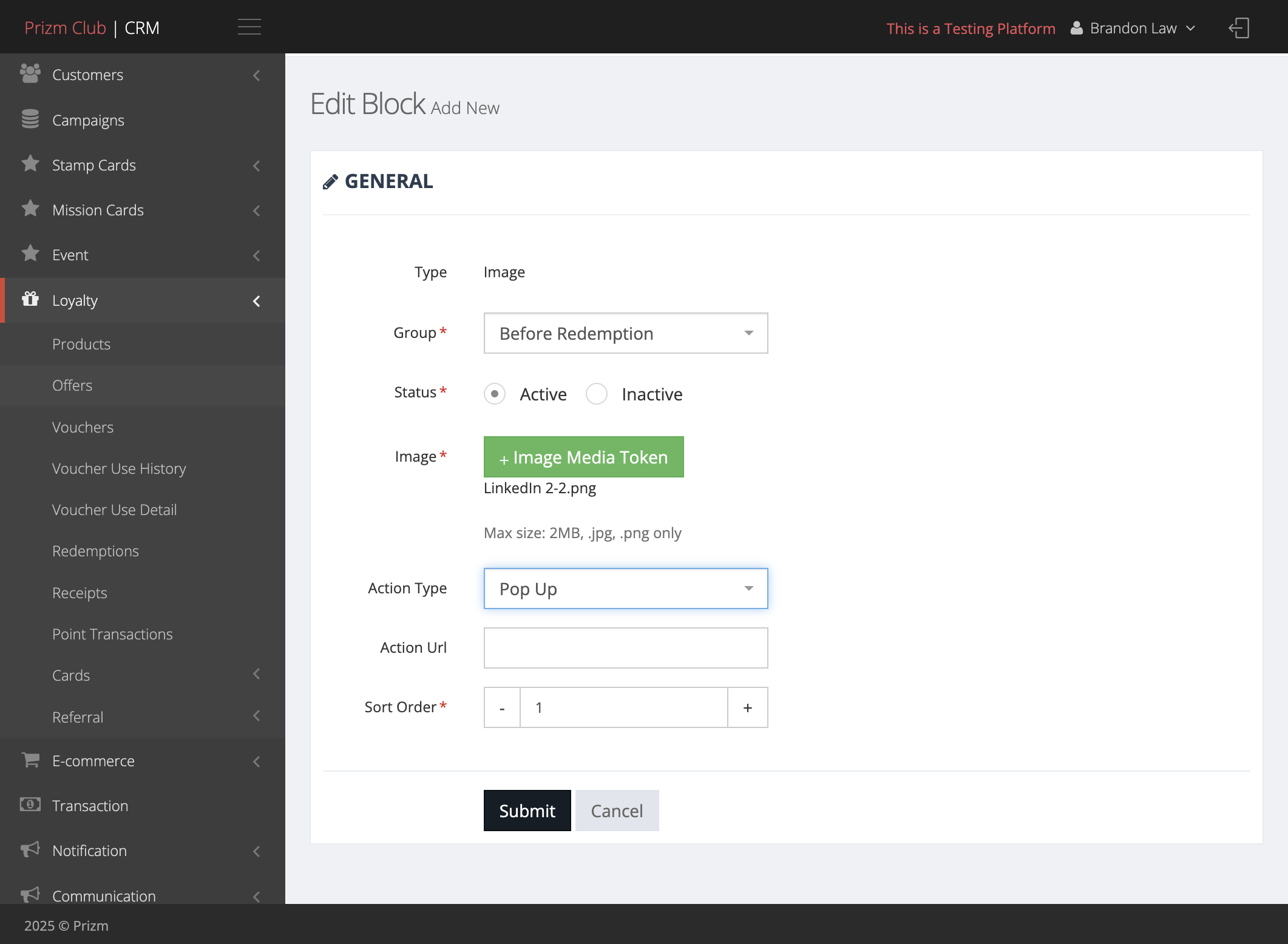Click the Submit button
The height and width of the screenshot is (944, 1288).
527,811
